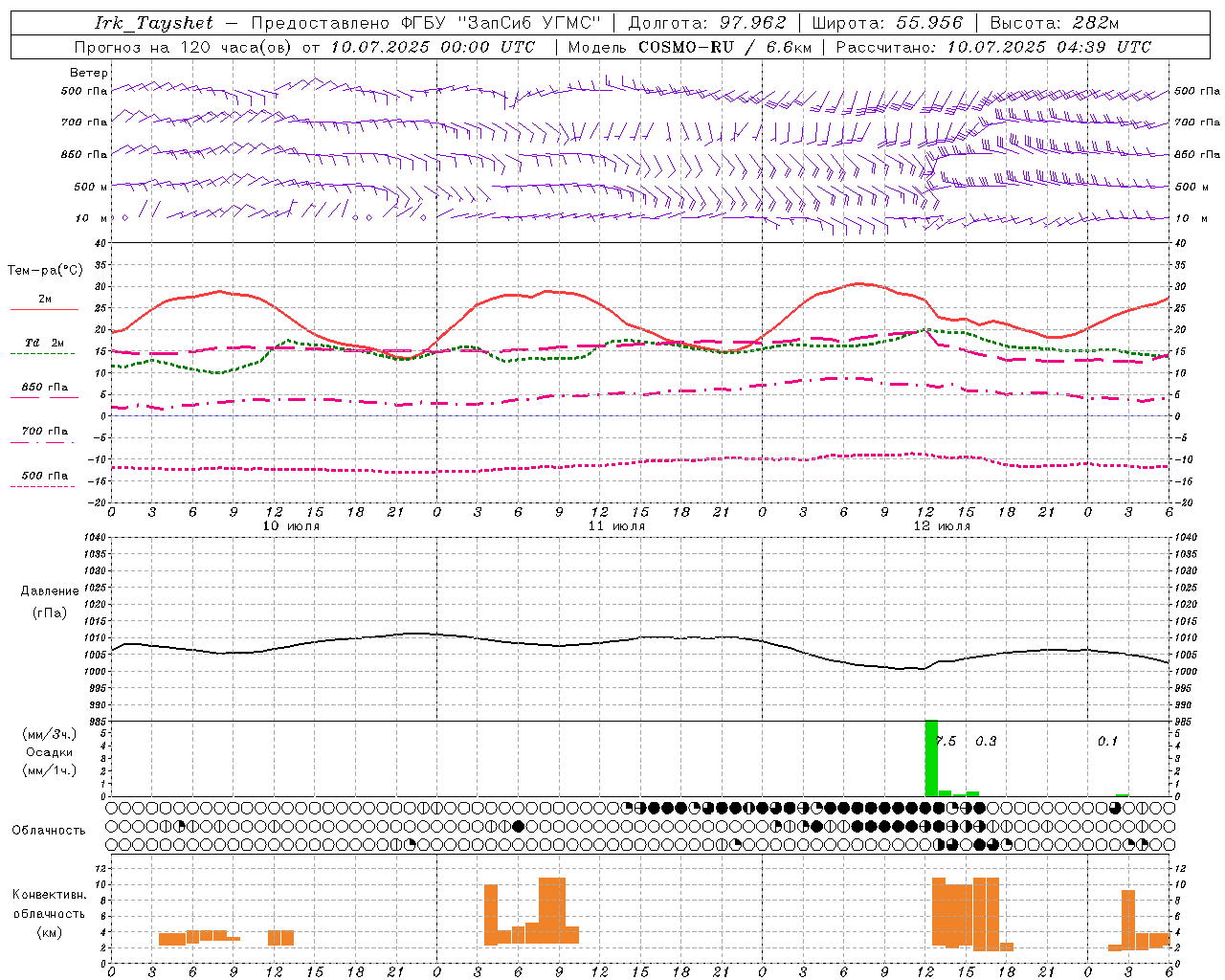Click the tall green precipitation bar
The height and width of the screenshot is (980, 1225).
click(931, 758)
